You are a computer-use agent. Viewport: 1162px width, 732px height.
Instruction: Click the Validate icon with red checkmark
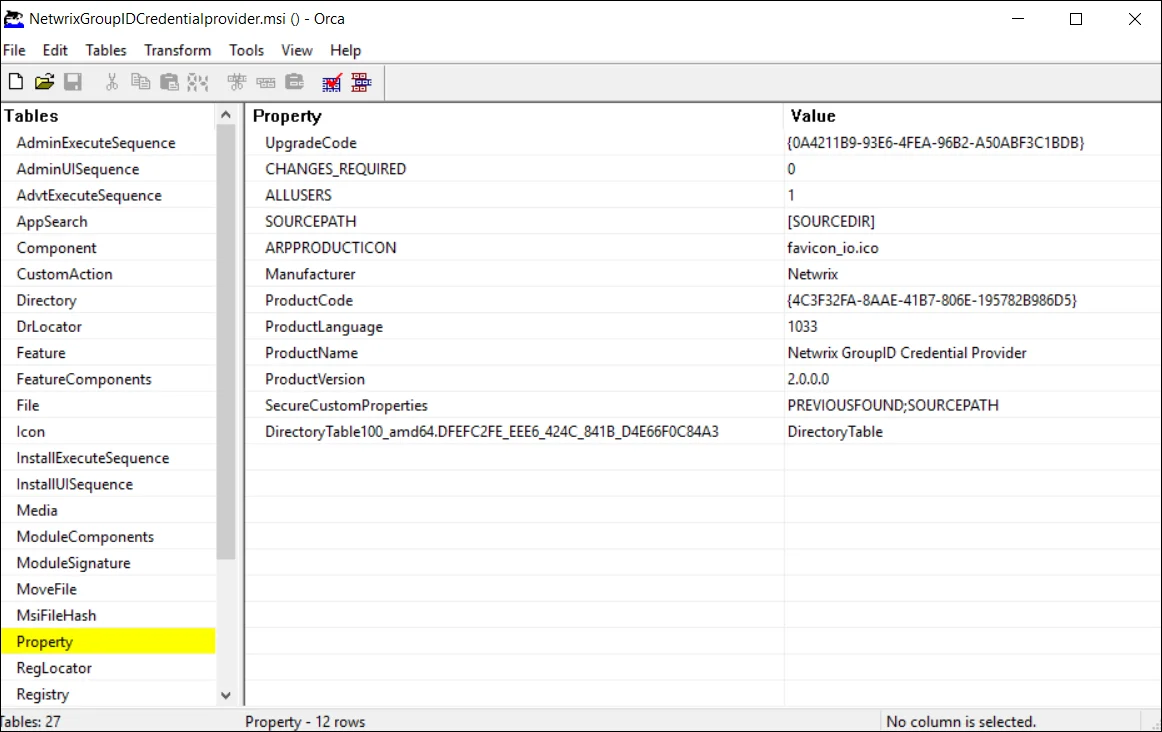click(x=332, y=82)
